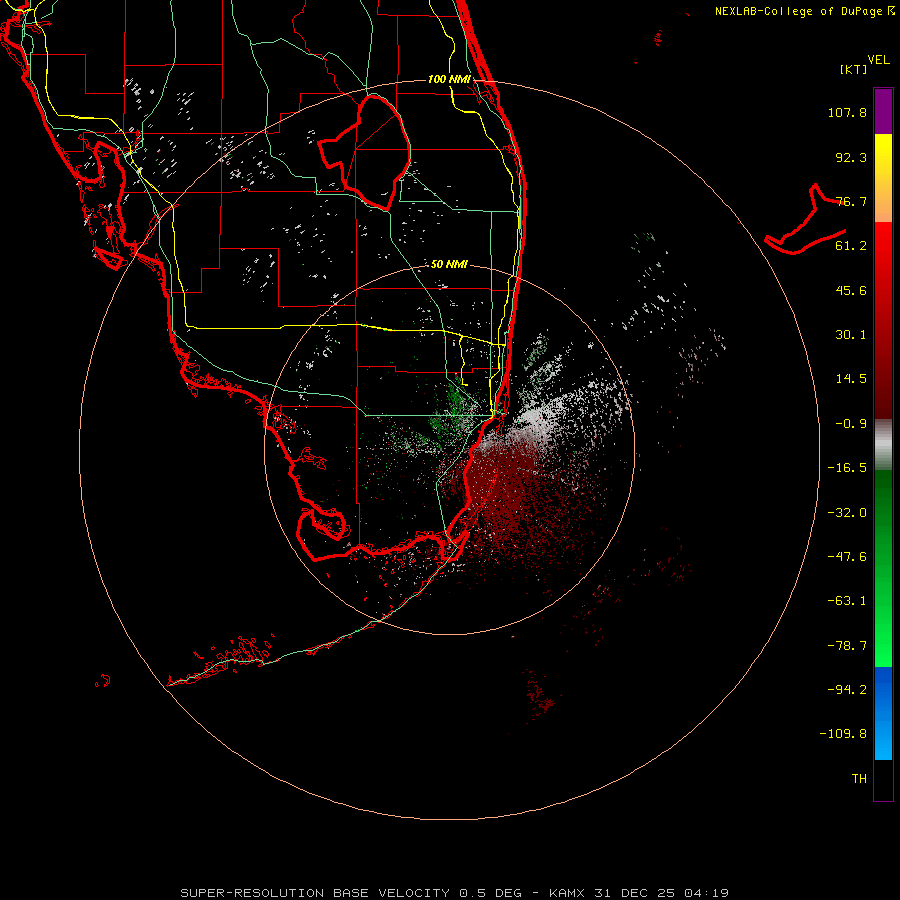Click the 61.2 legend value

851,246
